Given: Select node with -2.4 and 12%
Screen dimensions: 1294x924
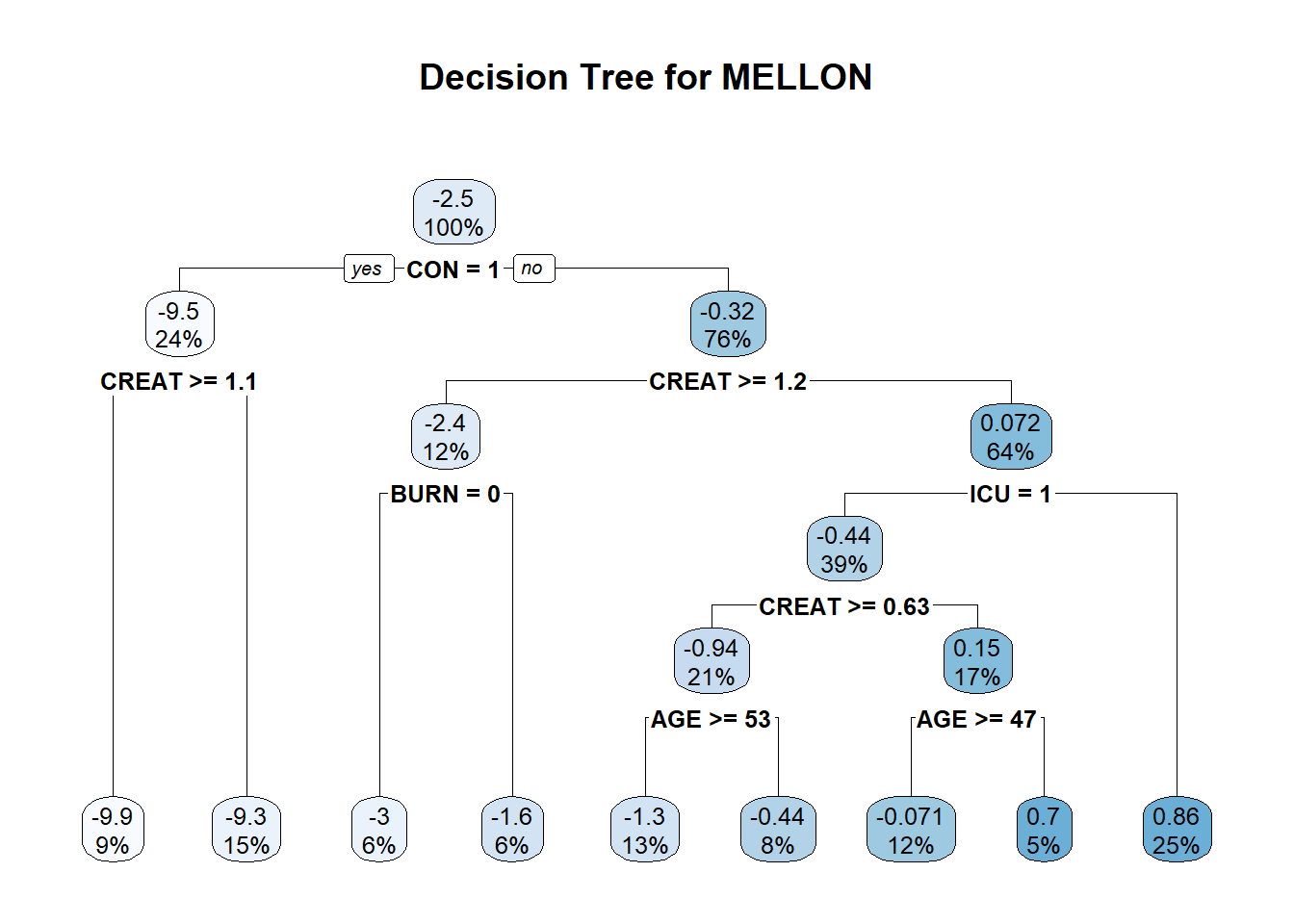Looking at the screenshot, I should pos(446,437).
